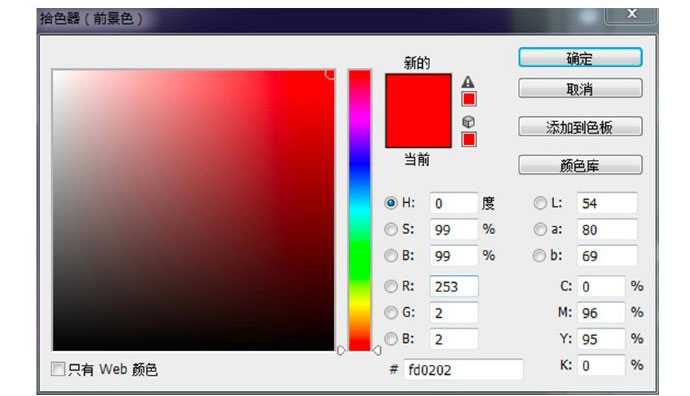The image size is (690, 396).
Task: Select the L lightness radio button
Action: tap(540, 203)
